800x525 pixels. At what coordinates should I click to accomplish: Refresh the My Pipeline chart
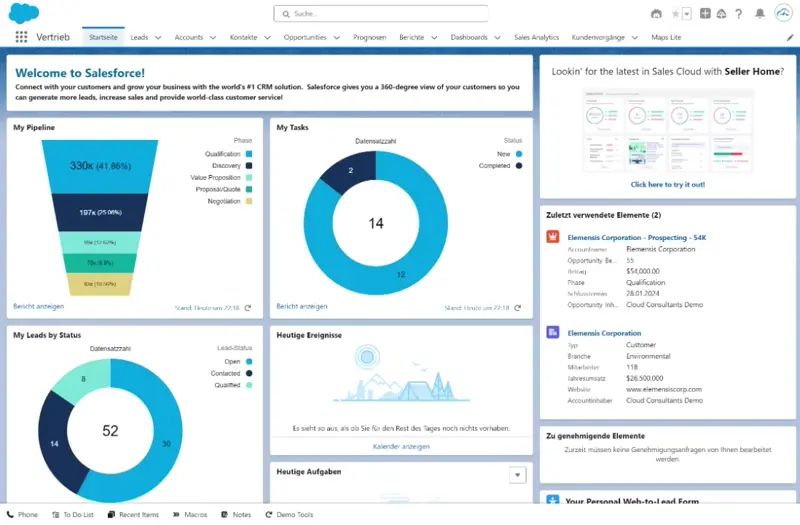pyautogui.click(x=248, y=308)
